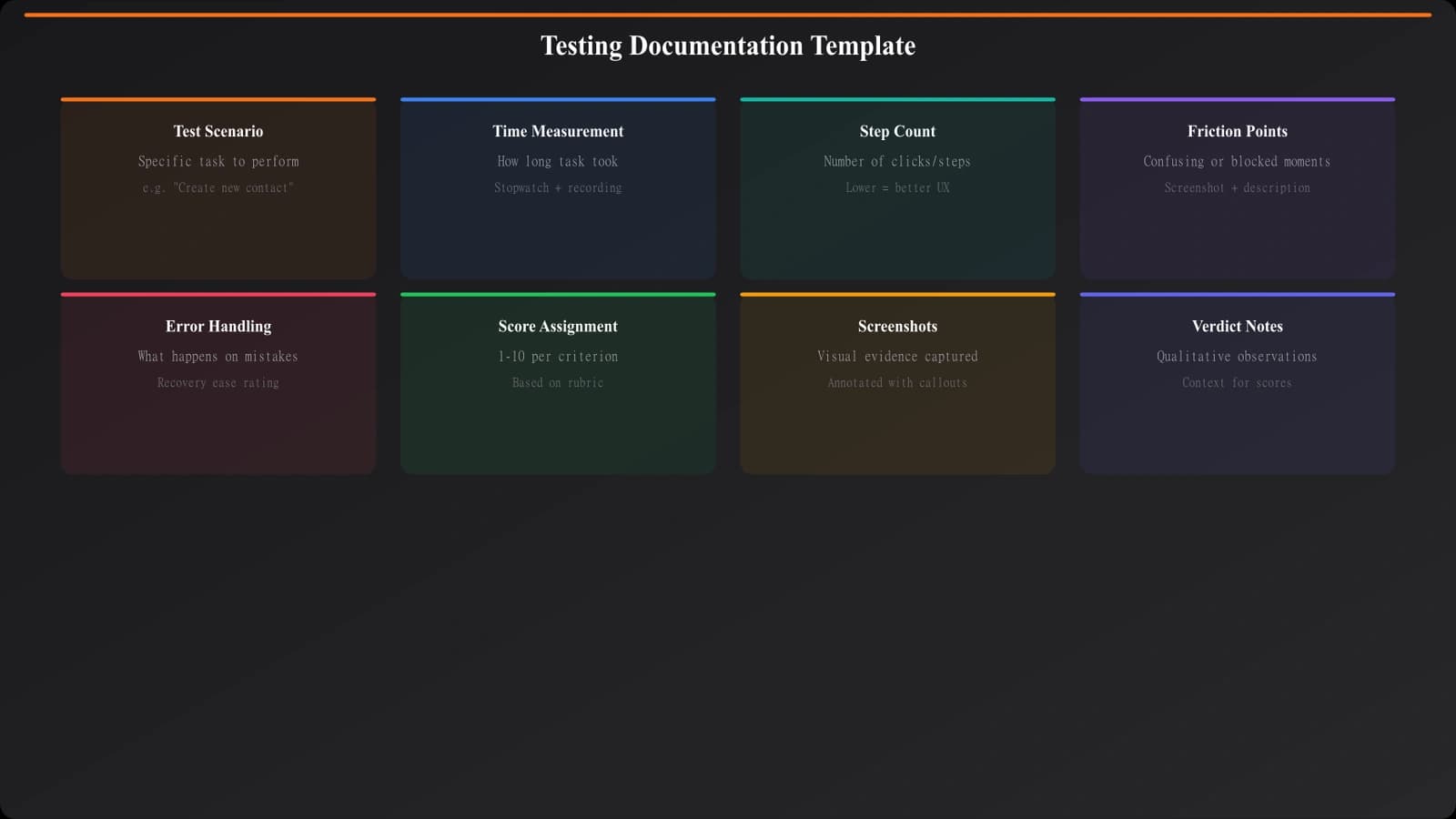
Task: Click the 'Annotated with callouts' label
Action: click(897, 383)
